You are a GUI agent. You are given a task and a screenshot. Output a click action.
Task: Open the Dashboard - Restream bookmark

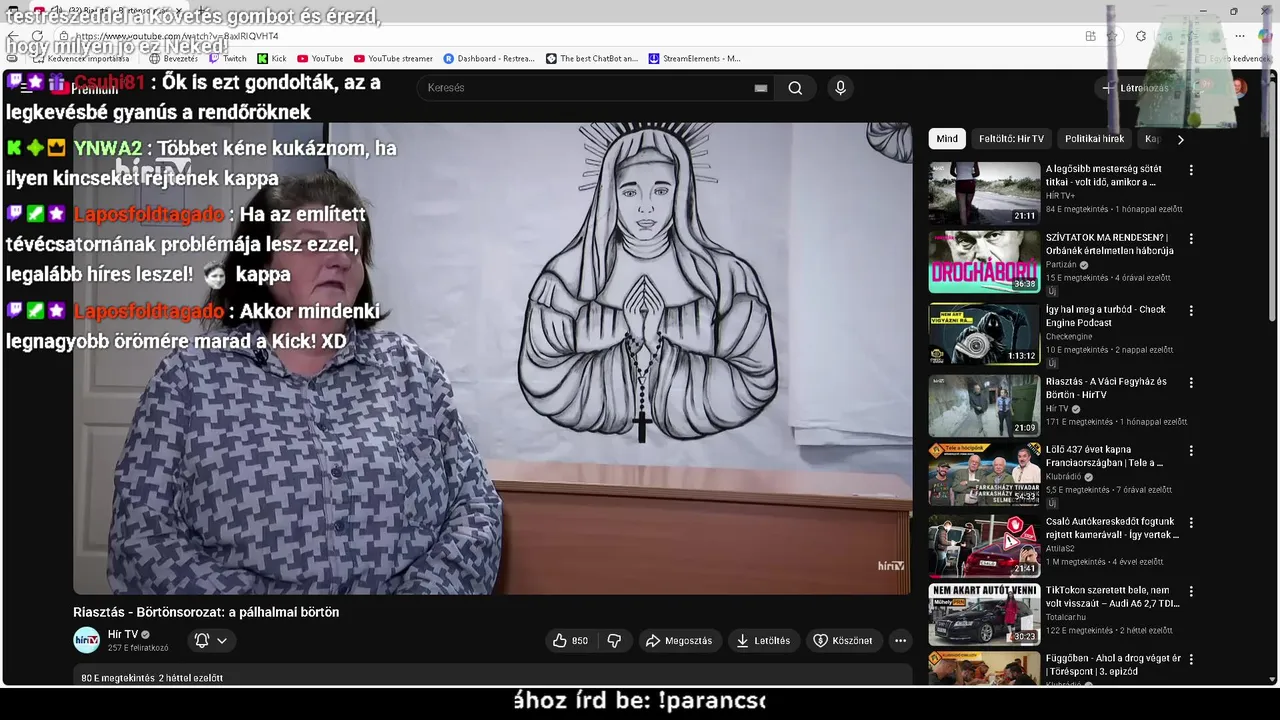click(x=489, y=59)
